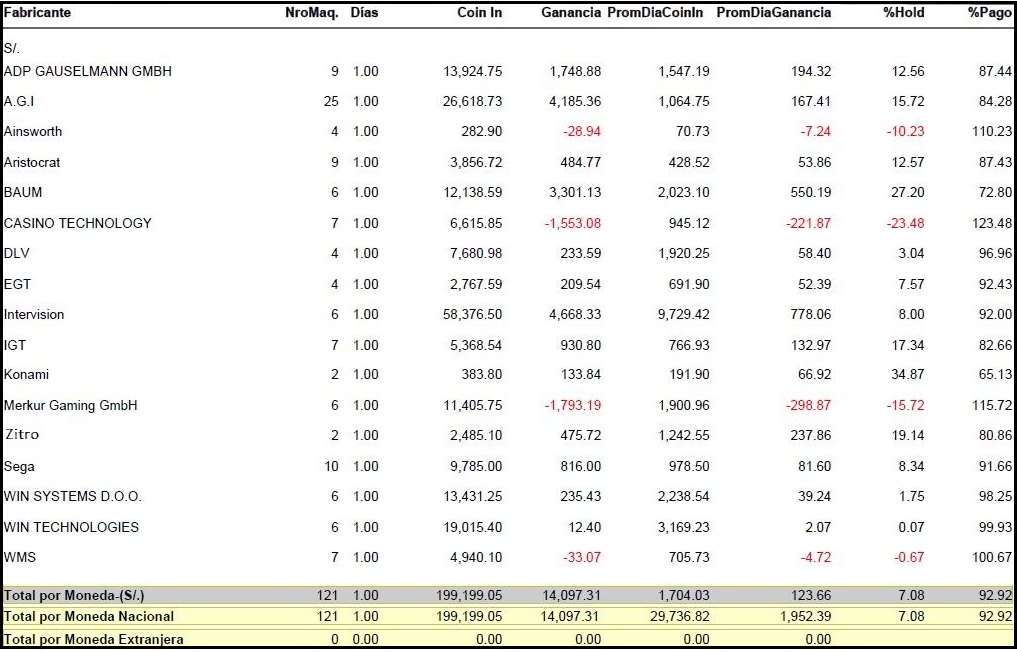Click BAUM Ganancia value 3,301.13

point(575,192)
